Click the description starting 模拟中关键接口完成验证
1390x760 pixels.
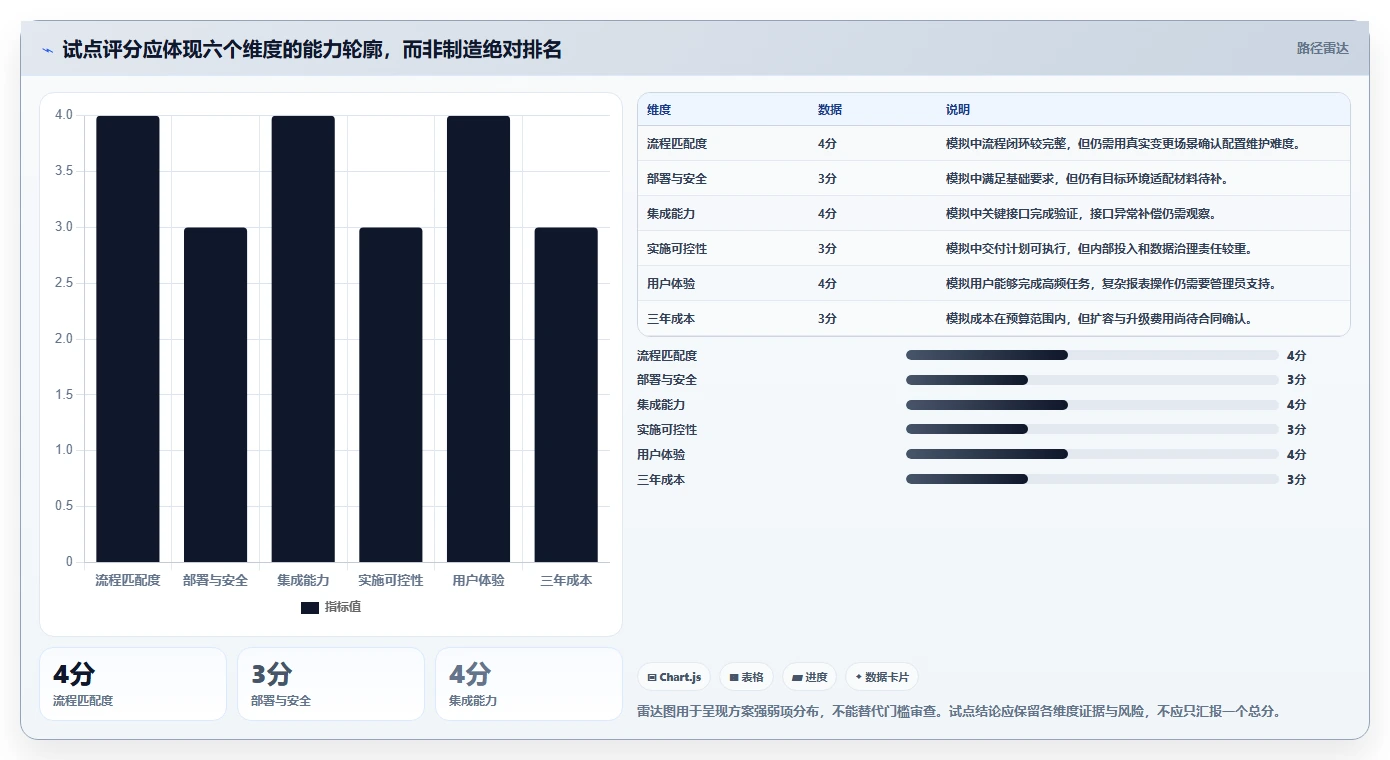1081,214
